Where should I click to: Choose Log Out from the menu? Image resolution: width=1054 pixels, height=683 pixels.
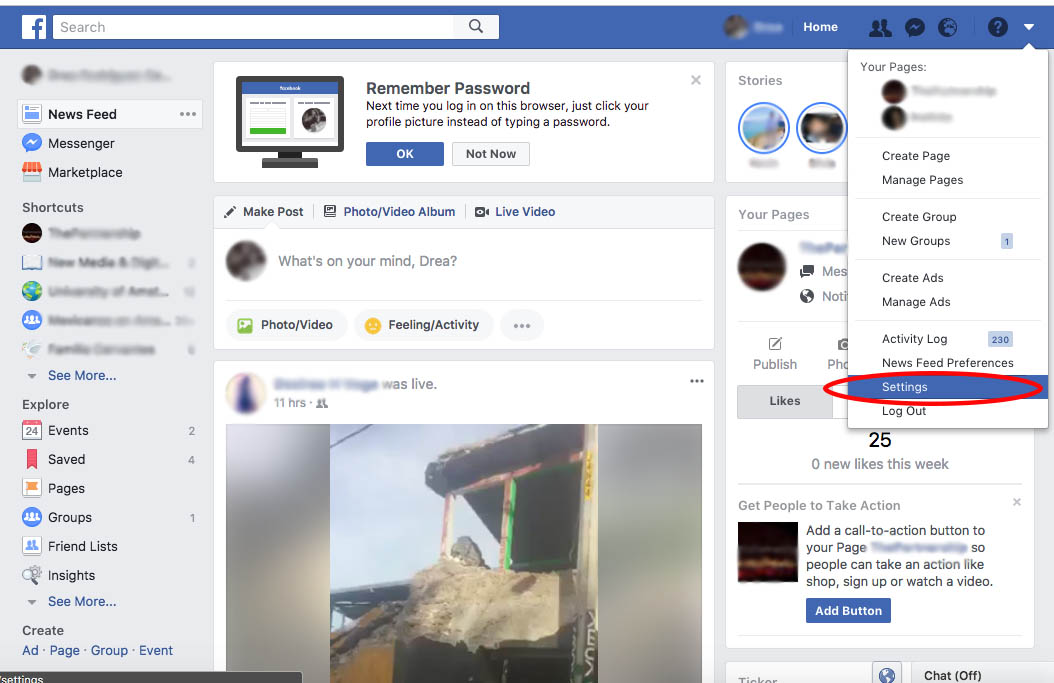point(947,411)
